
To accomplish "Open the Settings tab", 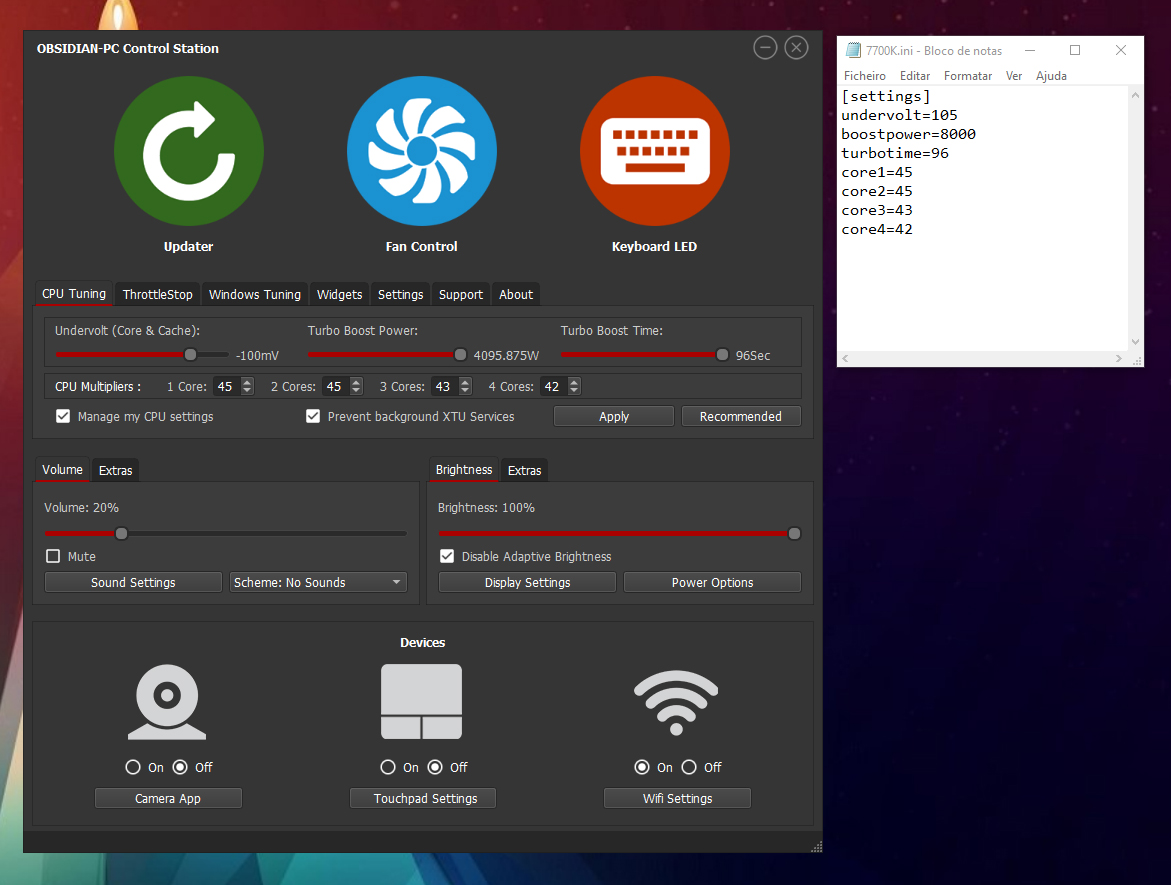I will coord(400,294).
